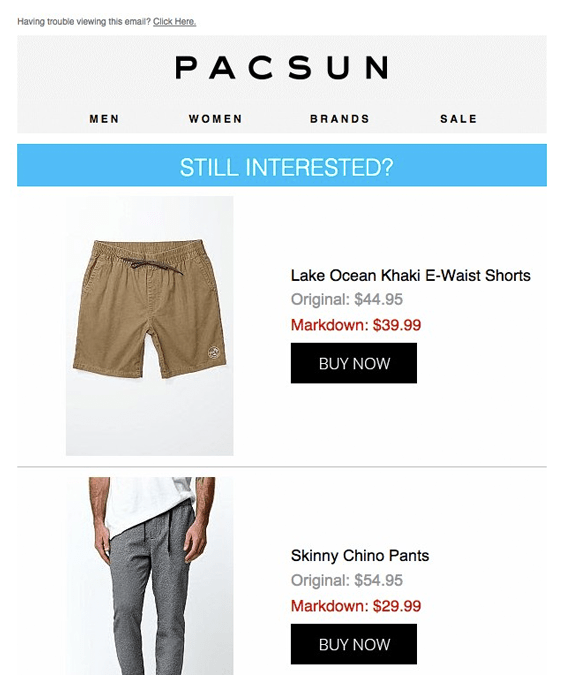
Task: Open the MEN navigation item
Action: click(x=104, y=119)
